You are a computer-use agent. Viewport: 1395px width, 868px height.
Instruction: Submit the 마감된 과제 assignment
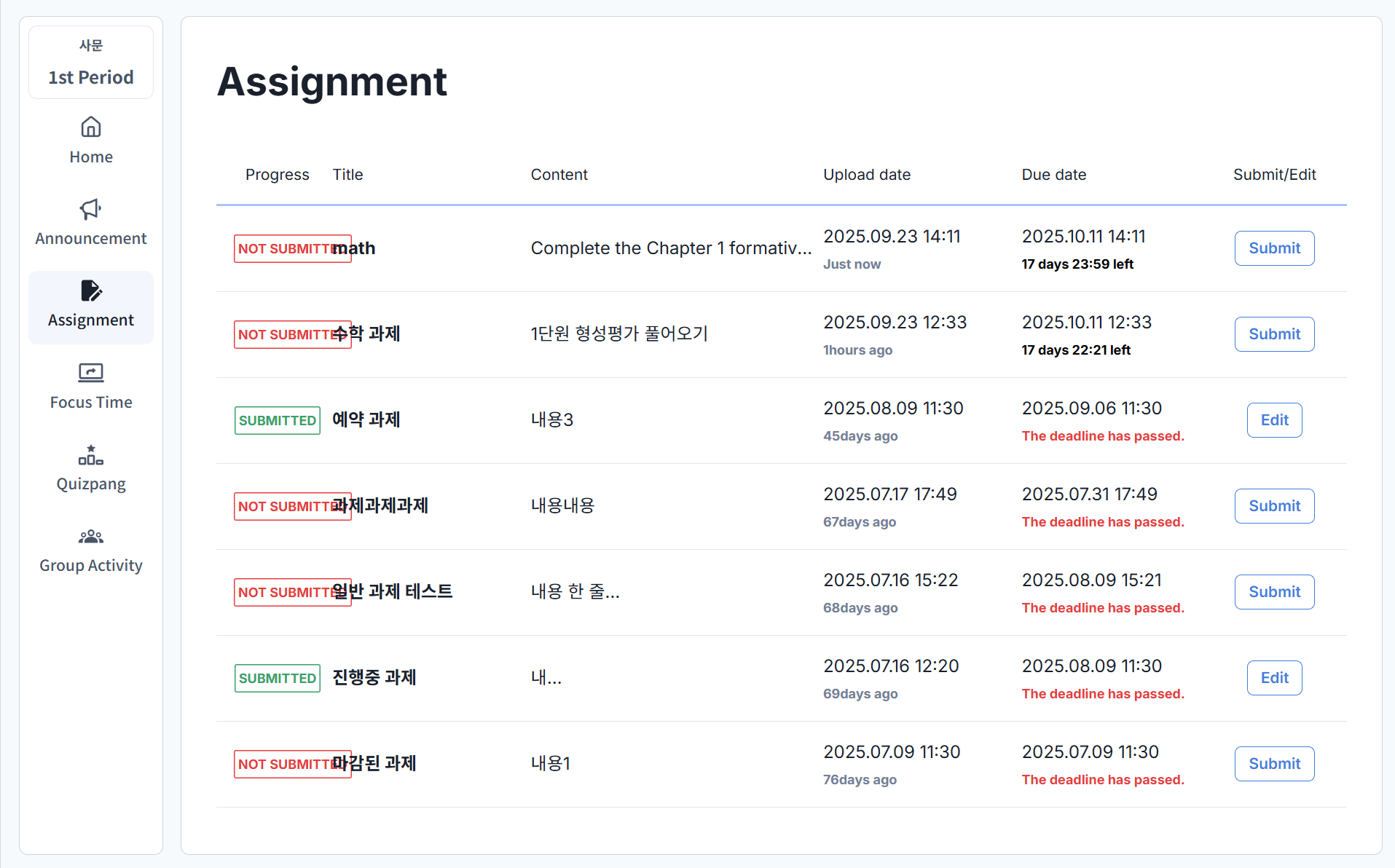click(1274, 764)
